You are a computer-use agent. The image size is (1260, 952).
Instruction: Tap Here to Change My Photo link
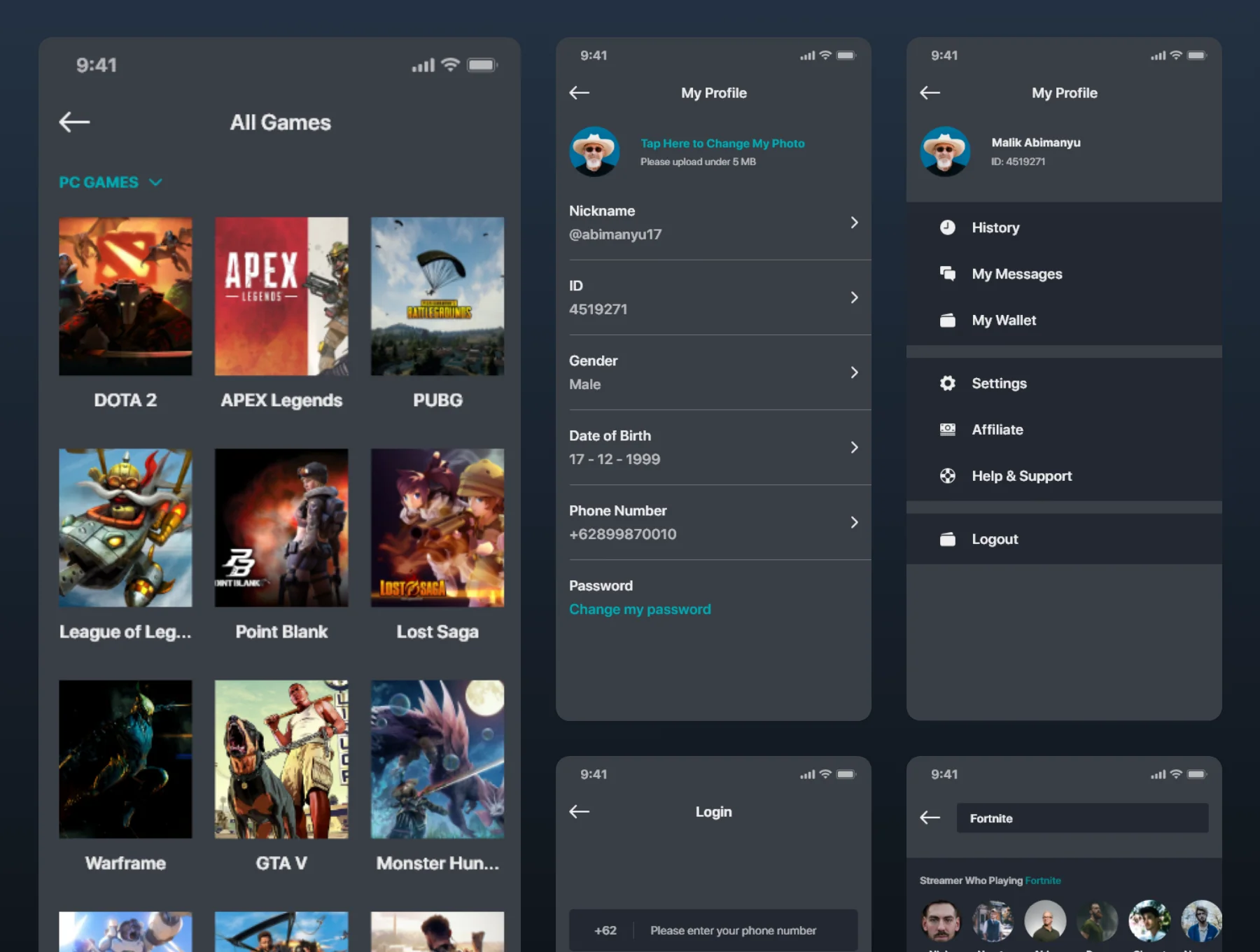point(722,143)
